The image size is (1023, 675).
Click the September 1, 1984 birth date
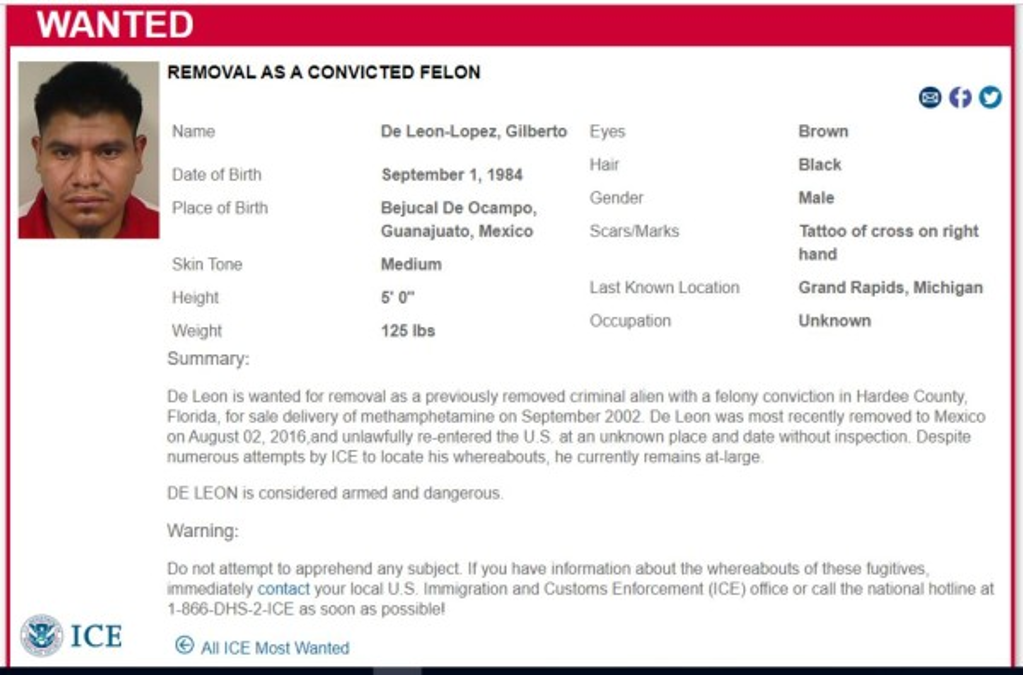click(x=452, y=174)
